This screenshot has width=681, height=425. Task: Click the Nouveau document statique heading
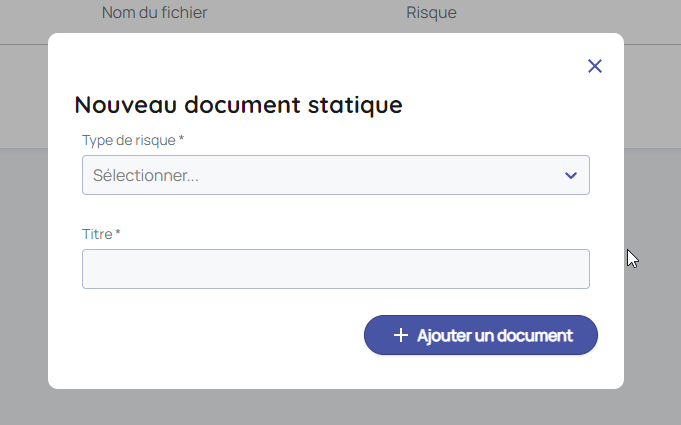(x=238, y=105)
